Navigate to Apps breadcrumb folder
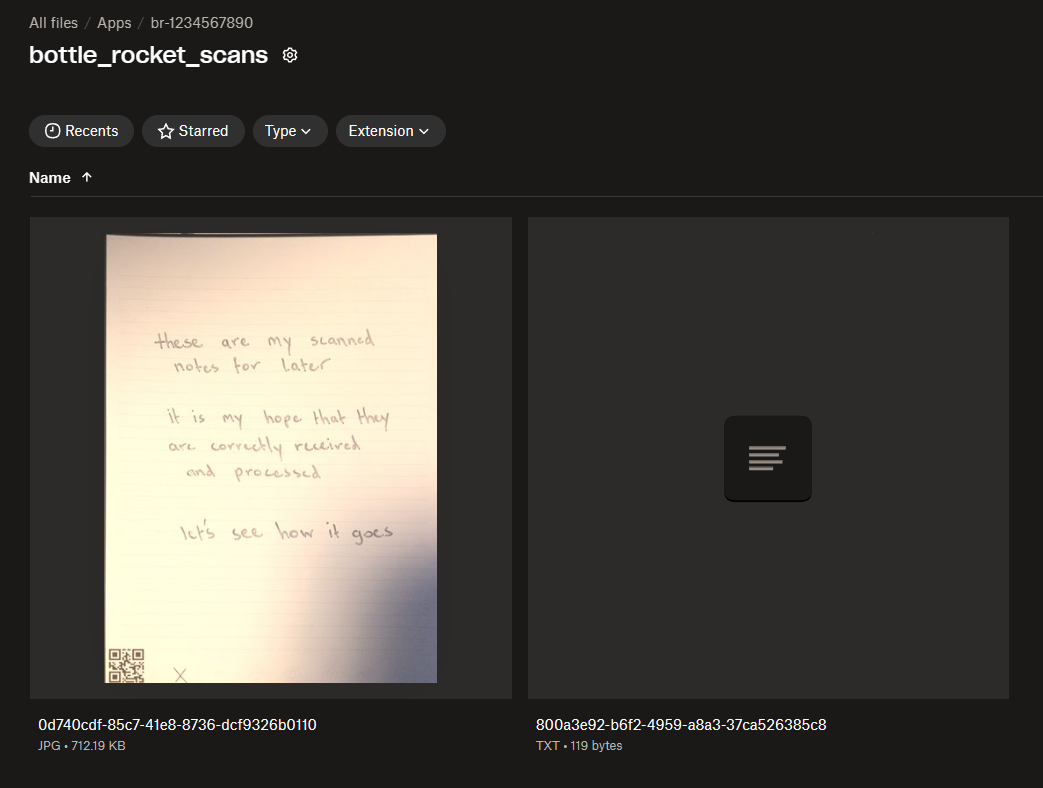 (114, 23)
